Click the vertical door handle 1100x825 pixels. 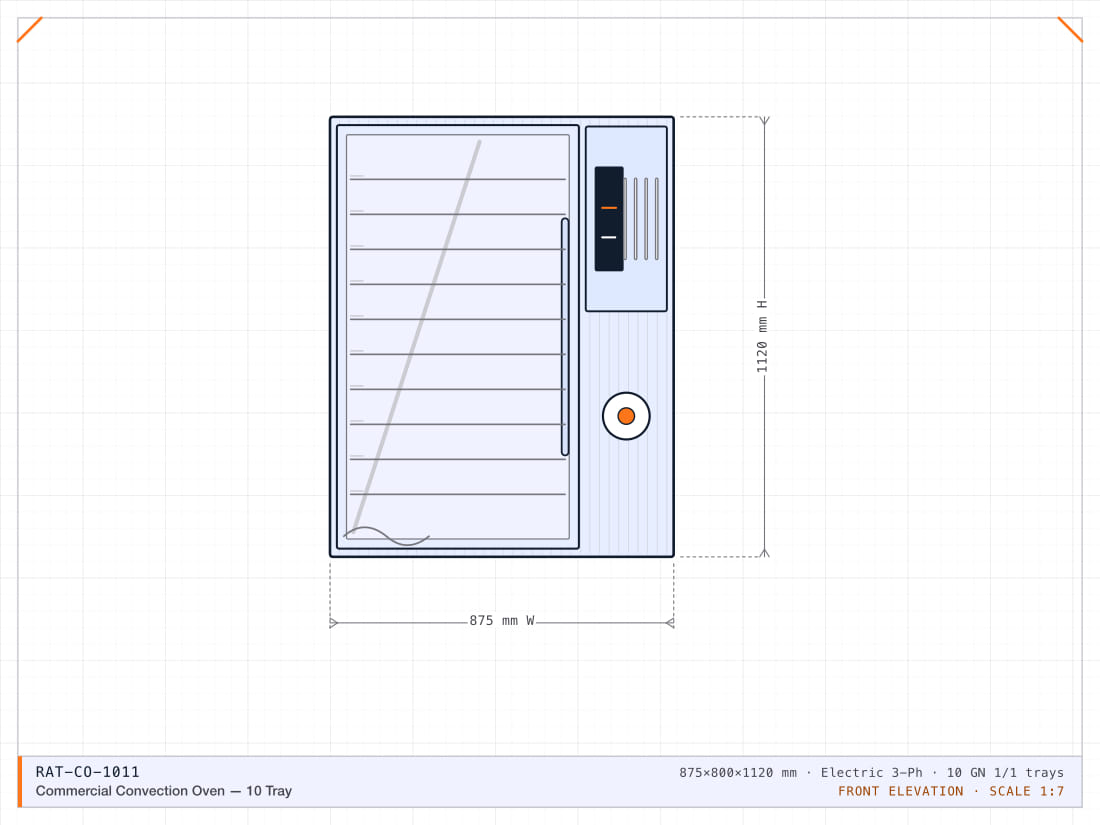[565, 337]
